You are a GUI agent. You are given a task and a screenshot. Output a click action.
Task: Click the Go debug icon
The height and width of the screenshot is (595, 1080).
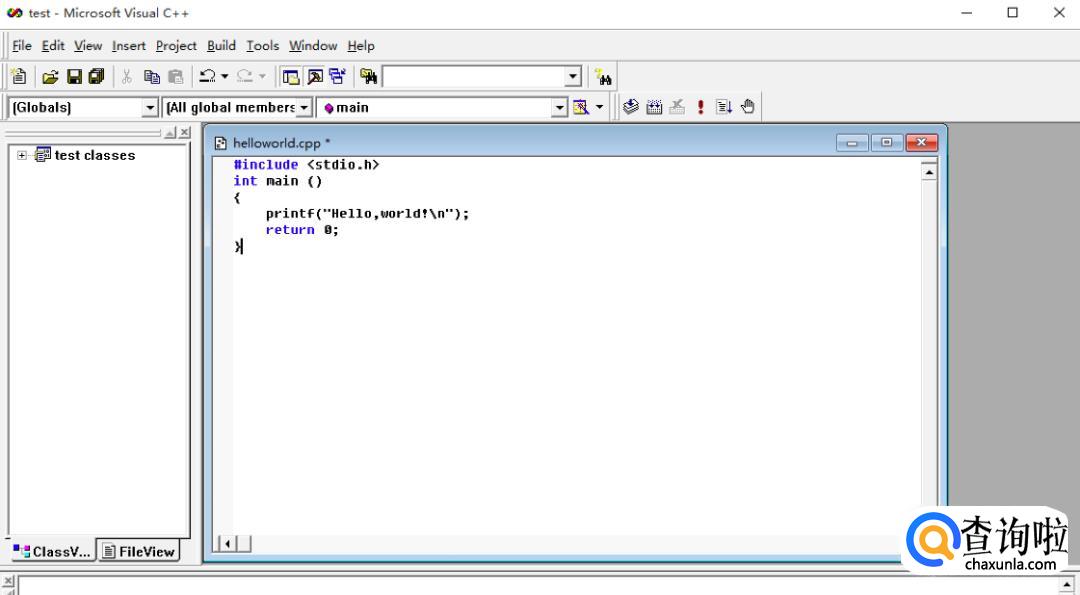(x=724, y=107)
